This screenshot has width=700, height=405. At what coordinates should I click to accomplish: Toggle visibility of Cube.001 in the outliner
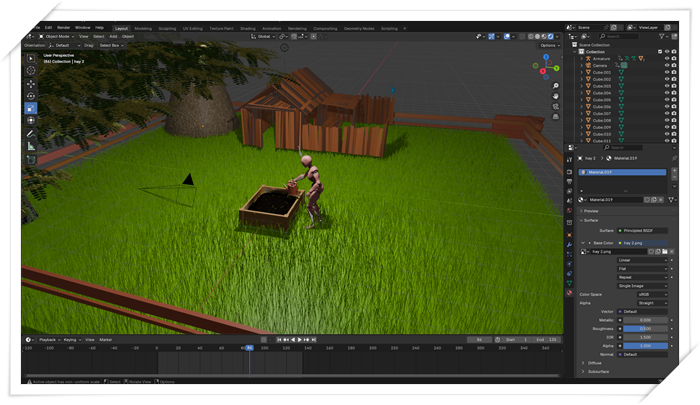(x=665, y=72)
